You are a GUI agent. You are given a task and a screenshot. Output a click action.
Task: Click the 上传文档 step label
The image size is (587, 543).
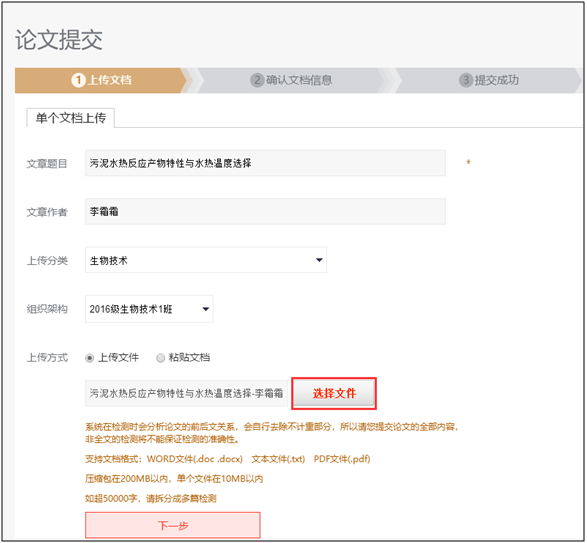click(x=109, y=80)
